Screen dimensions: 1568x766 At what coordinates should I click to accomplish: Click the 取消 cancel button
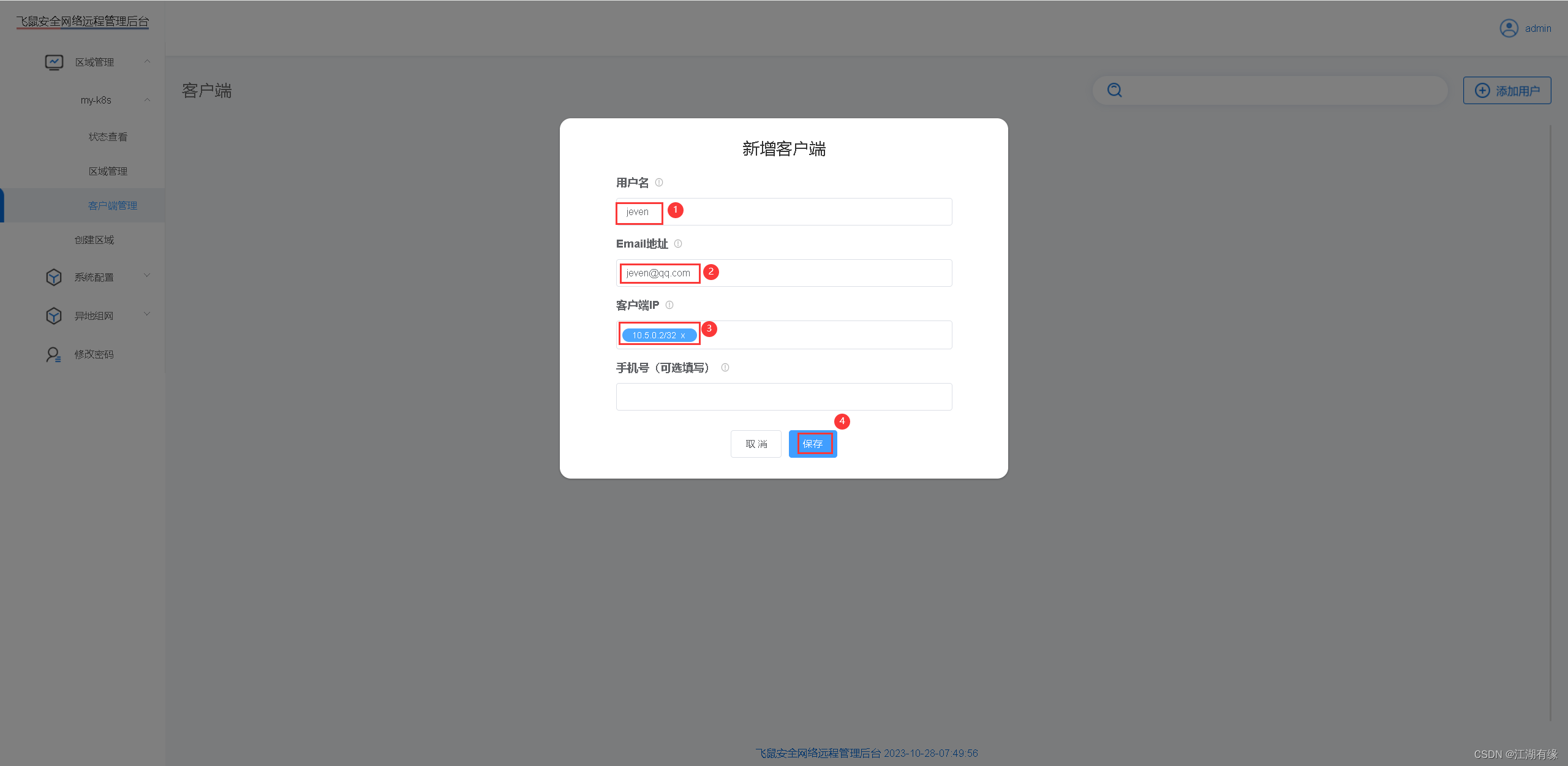point(756,444)
